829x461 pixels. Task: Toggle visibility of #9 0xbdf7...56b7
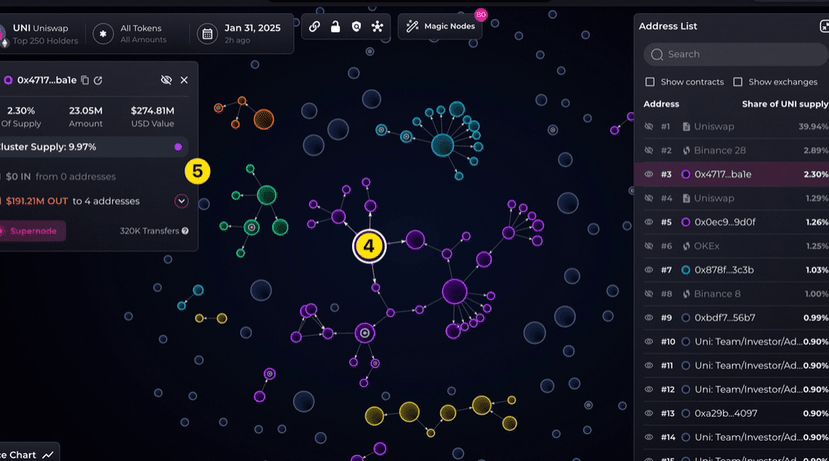tap(649, 318)
